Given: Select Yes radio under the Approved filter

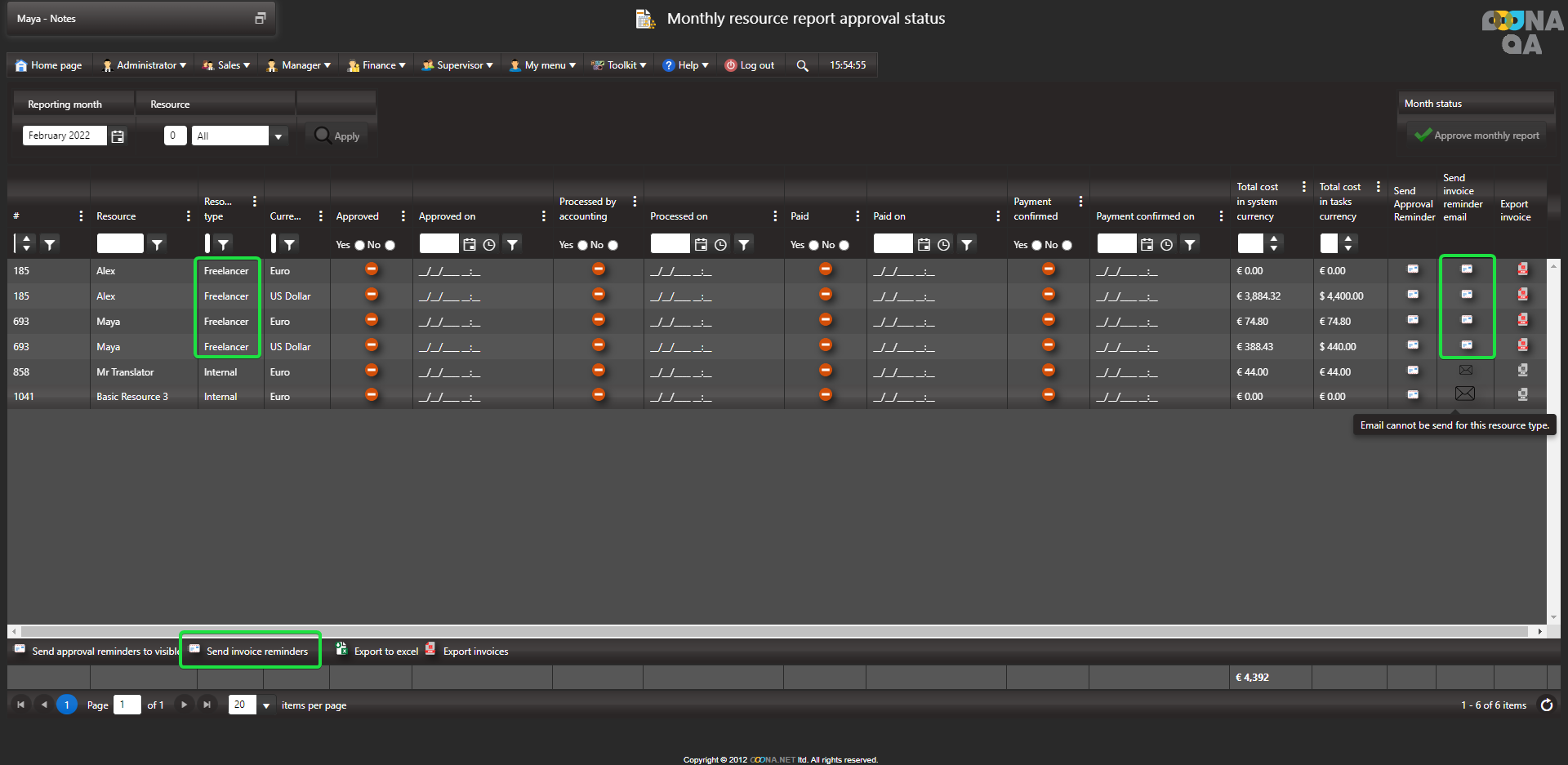Looking at the screenshot, I should click(359, 245).
